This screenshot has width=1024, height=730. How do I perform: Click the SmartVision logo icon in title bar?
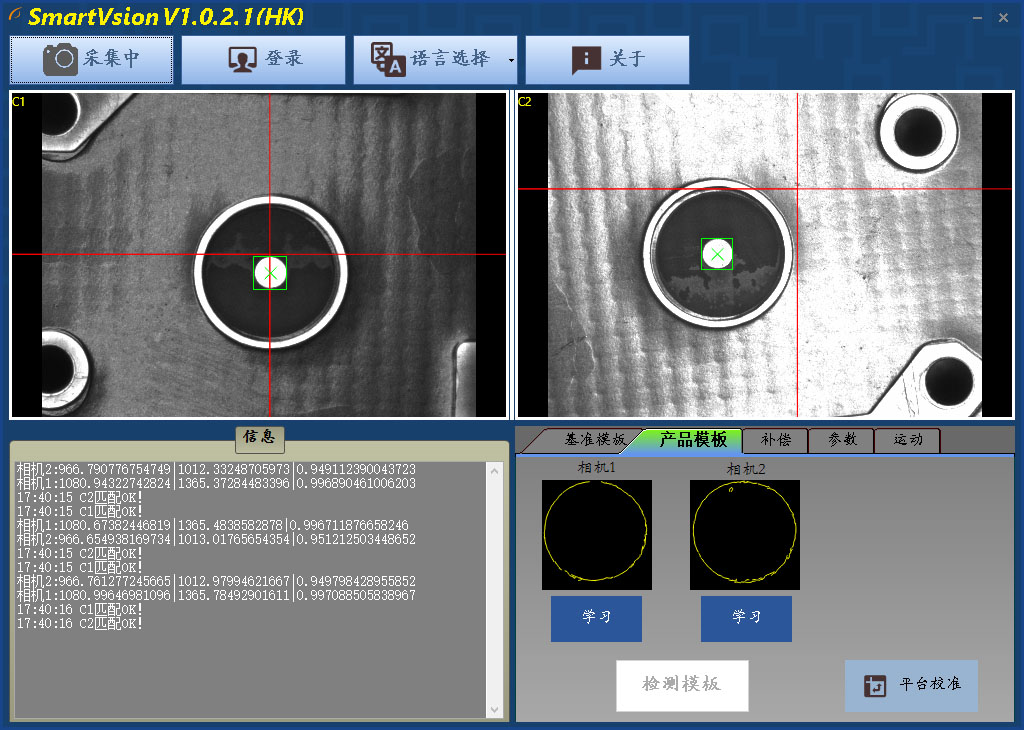click(x=15, y=15)
